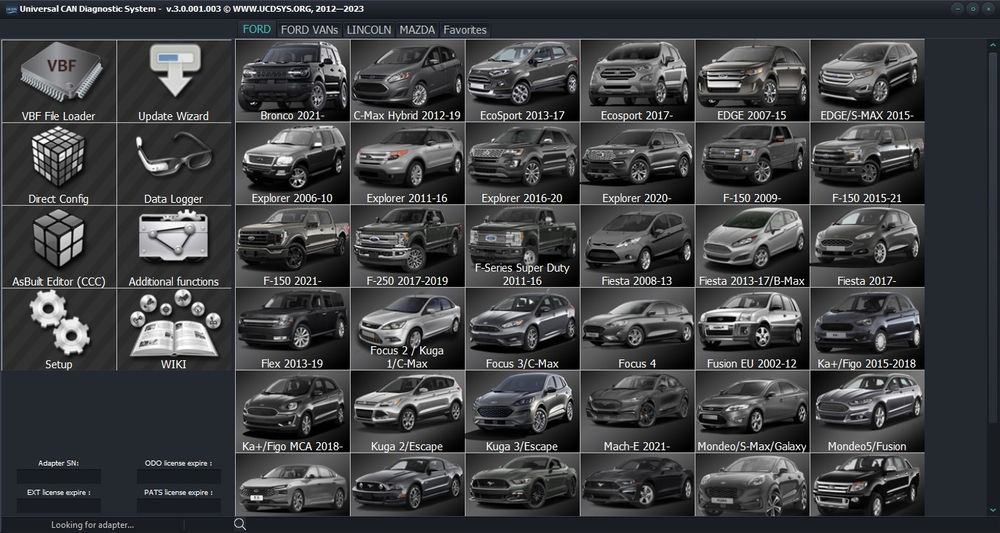Image resolution: width=1000 pixels, height=533 pixels.
Task: Choose F-150 2015-21 truck
Action: (867, 164)
